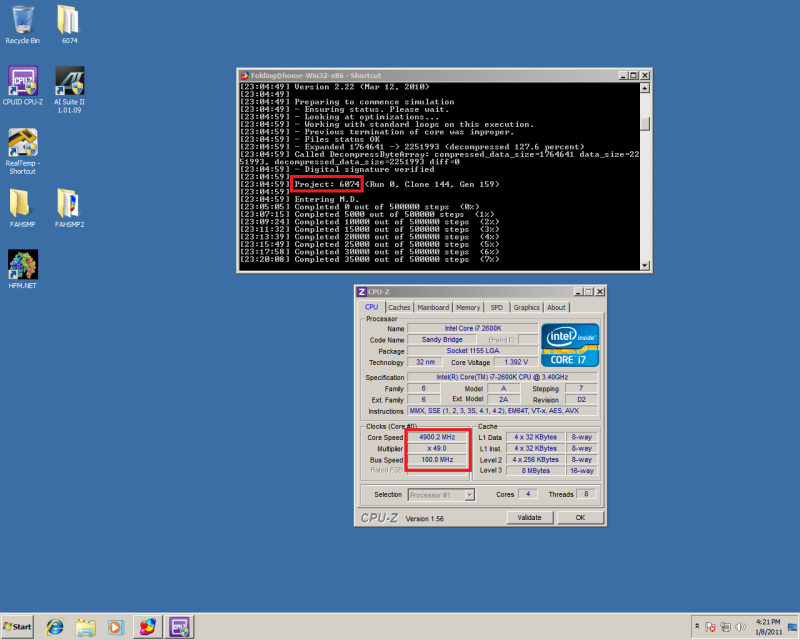This screenshot has width=800, height=640.
Task: Click the Core Speed 4900.2 MHz value
Action: (437, 437)
